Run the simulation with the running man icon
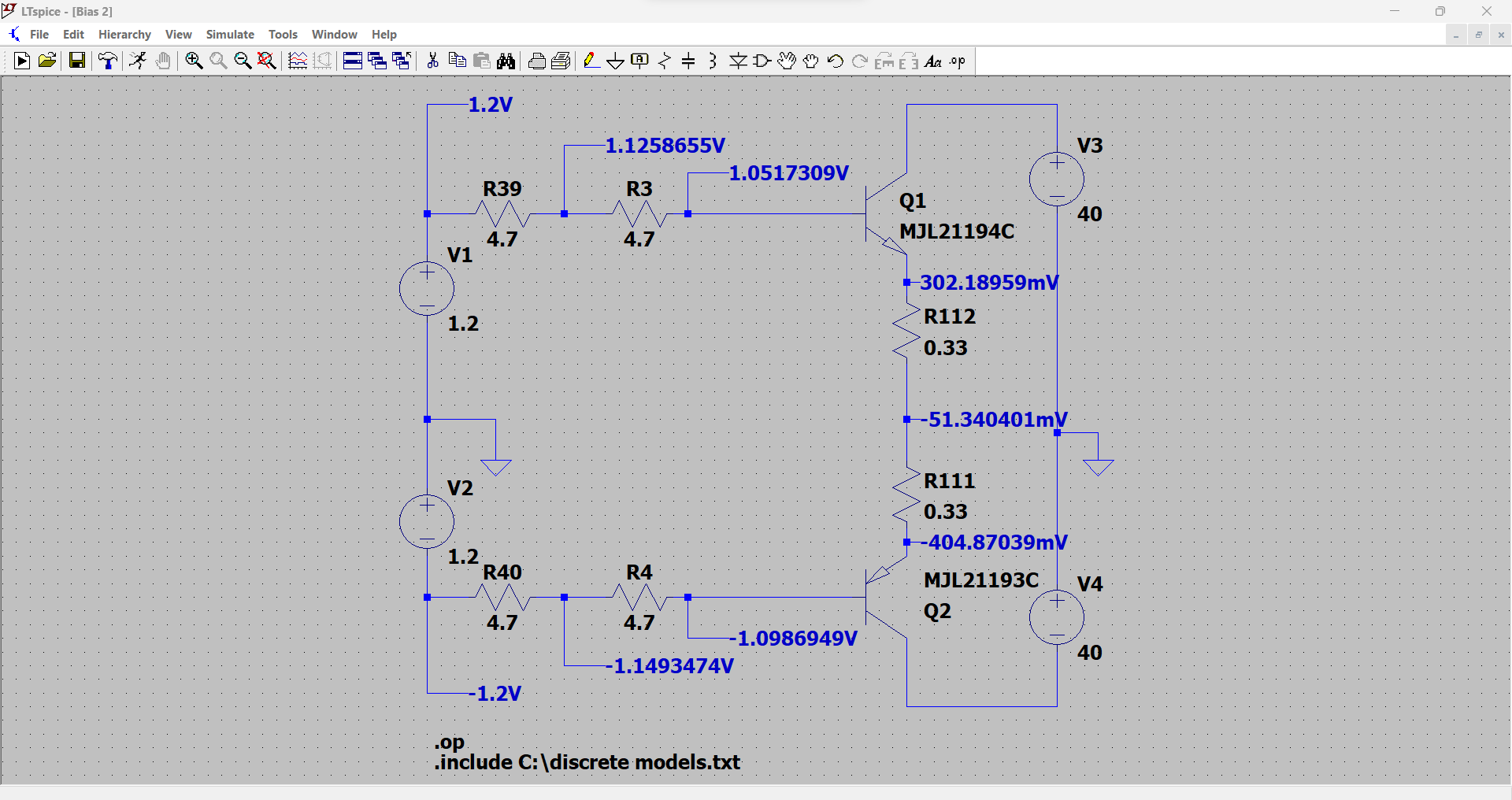 pyautogui.click(x=138, y=61)
